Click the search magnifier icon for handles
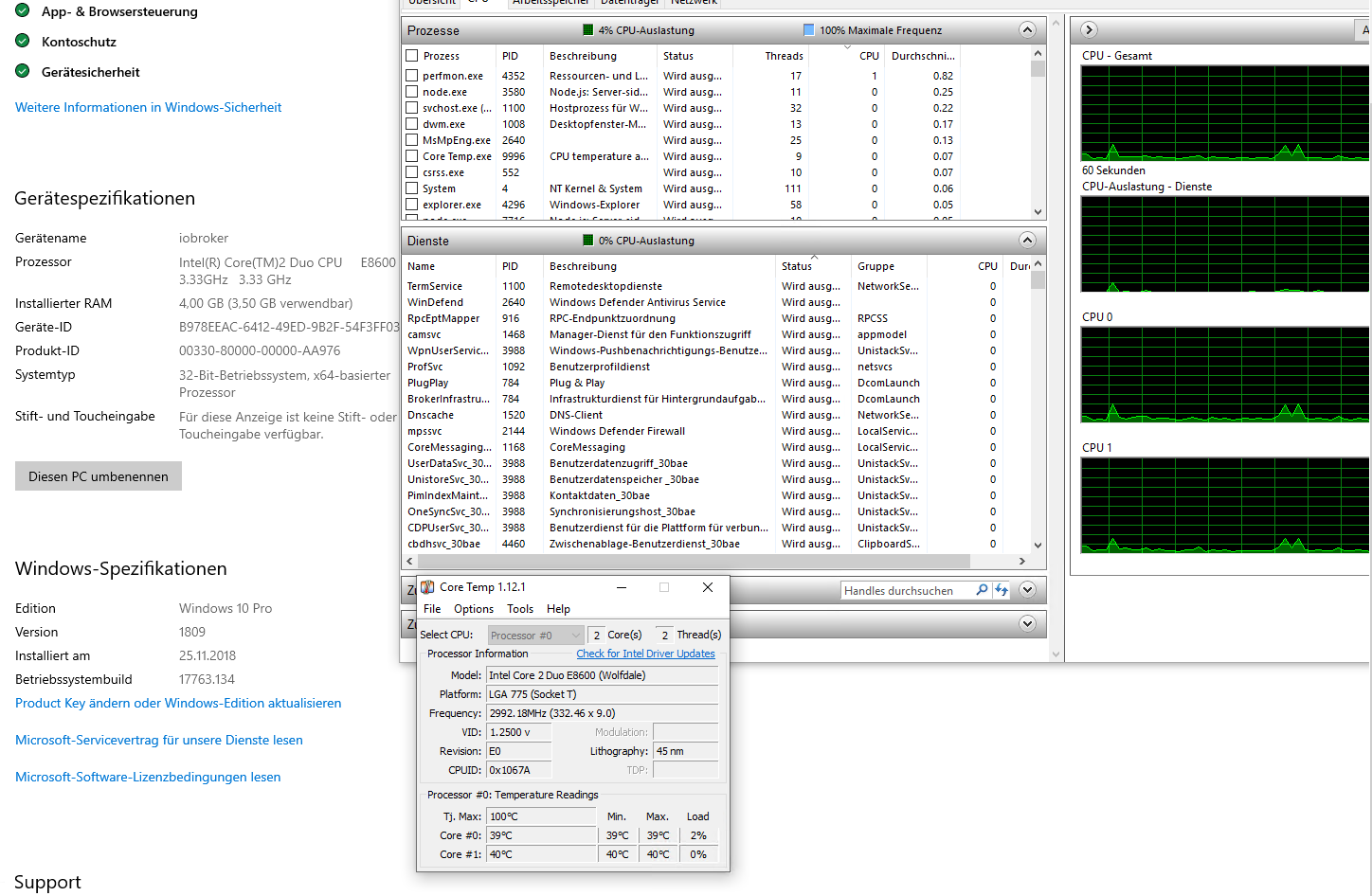Image resolution: width=1372 pixels, height=896 pixels. click(x=982, y=590)
